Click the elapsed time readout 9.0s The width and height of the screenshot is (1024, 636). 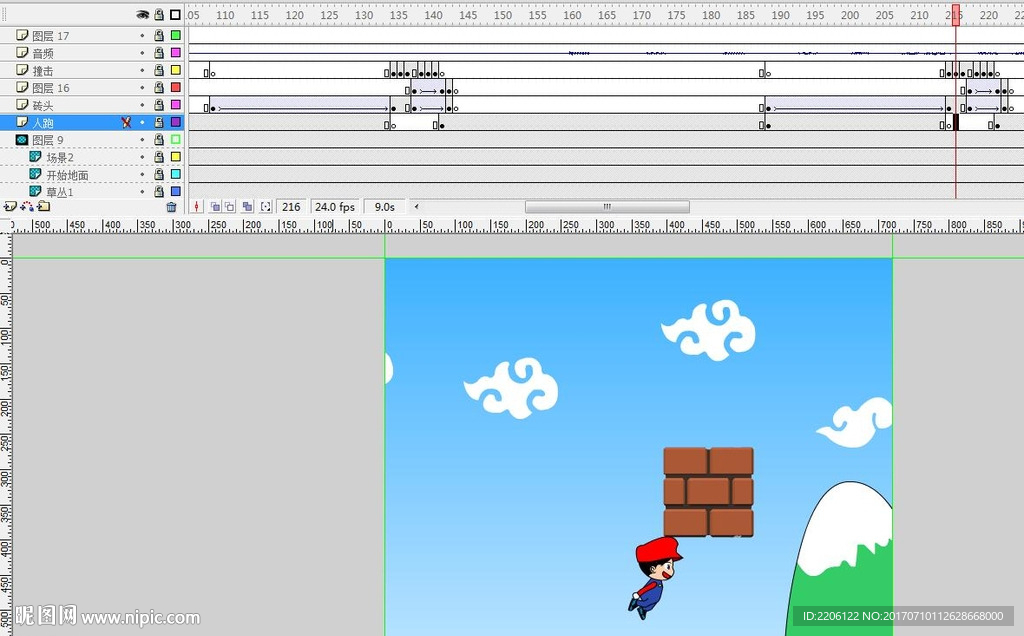click(x=385, y=206)
